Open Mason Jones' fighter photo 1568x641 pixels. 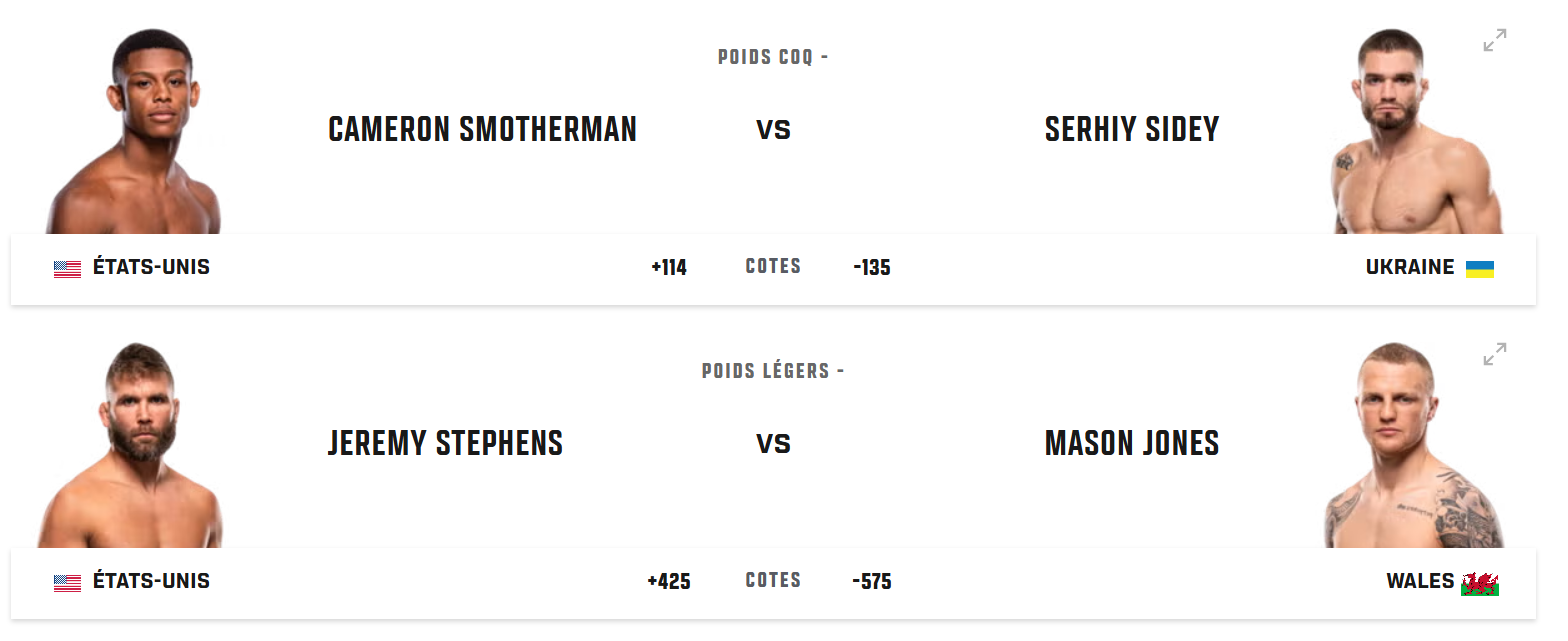click(1413, 445)
